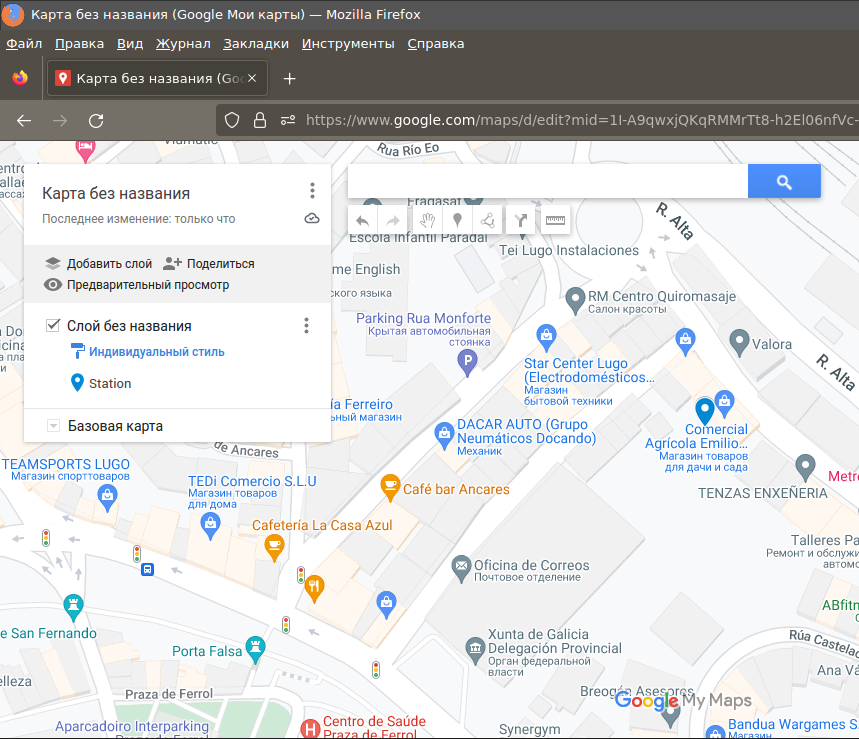The width and height of the screenshot is (859, 739).
Task: Select the add directions tool
Action: 521,221
